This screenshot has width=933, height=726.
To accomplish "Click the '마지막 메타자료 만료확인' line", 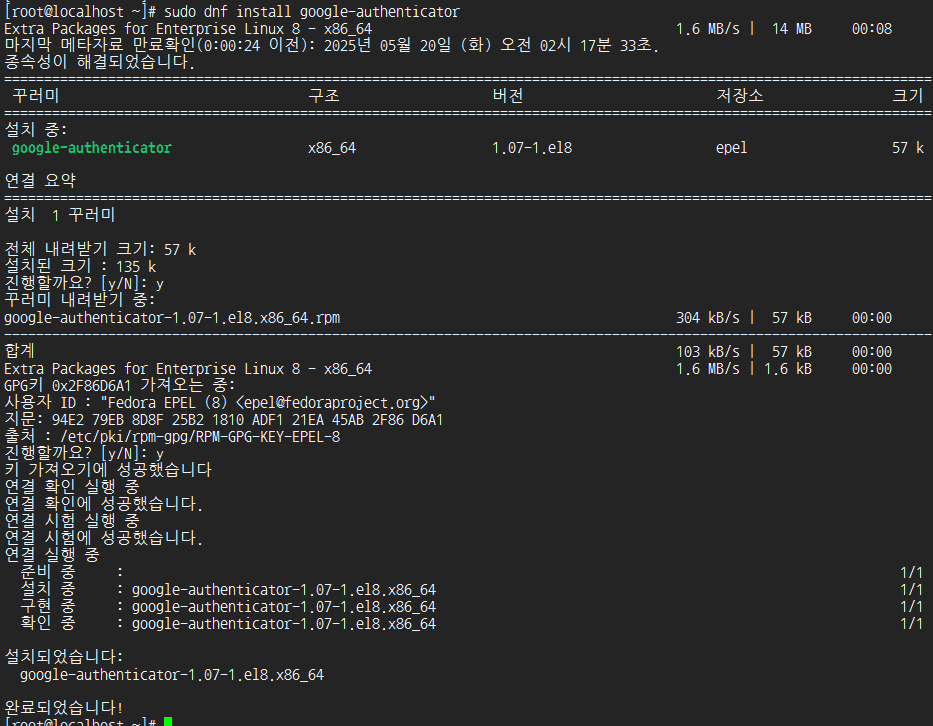I will (331, 45).
